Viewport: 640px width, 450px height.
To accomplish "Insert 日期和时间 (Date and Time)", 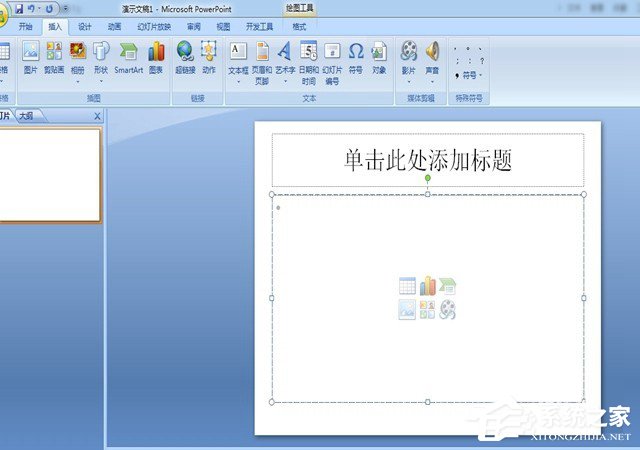I will 309,58.
